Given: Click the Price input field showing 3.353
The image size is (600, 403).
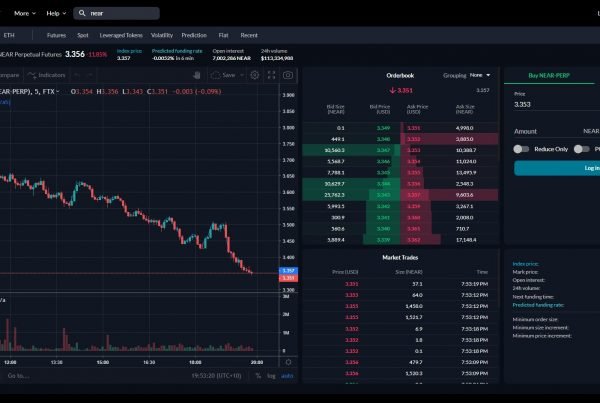Looking at the screenshot, I should pyautogui.click(x=557, y=104).
